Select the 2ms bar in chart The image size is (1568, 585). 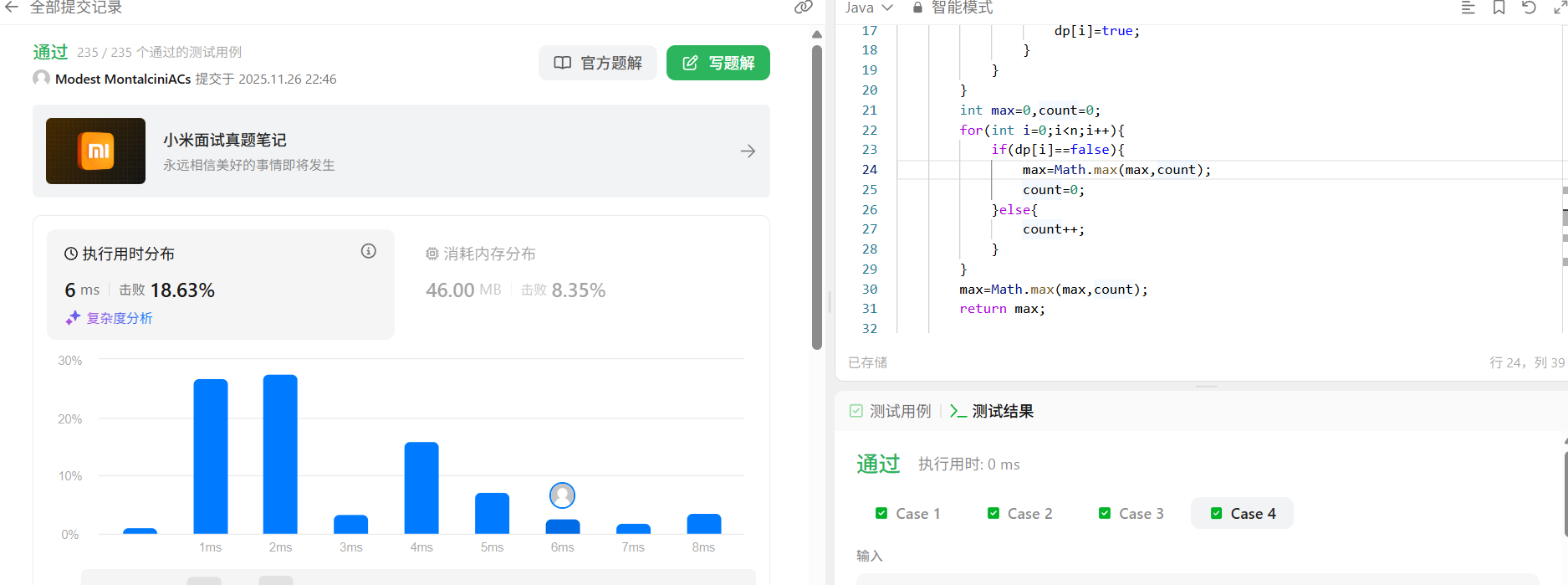280,454
